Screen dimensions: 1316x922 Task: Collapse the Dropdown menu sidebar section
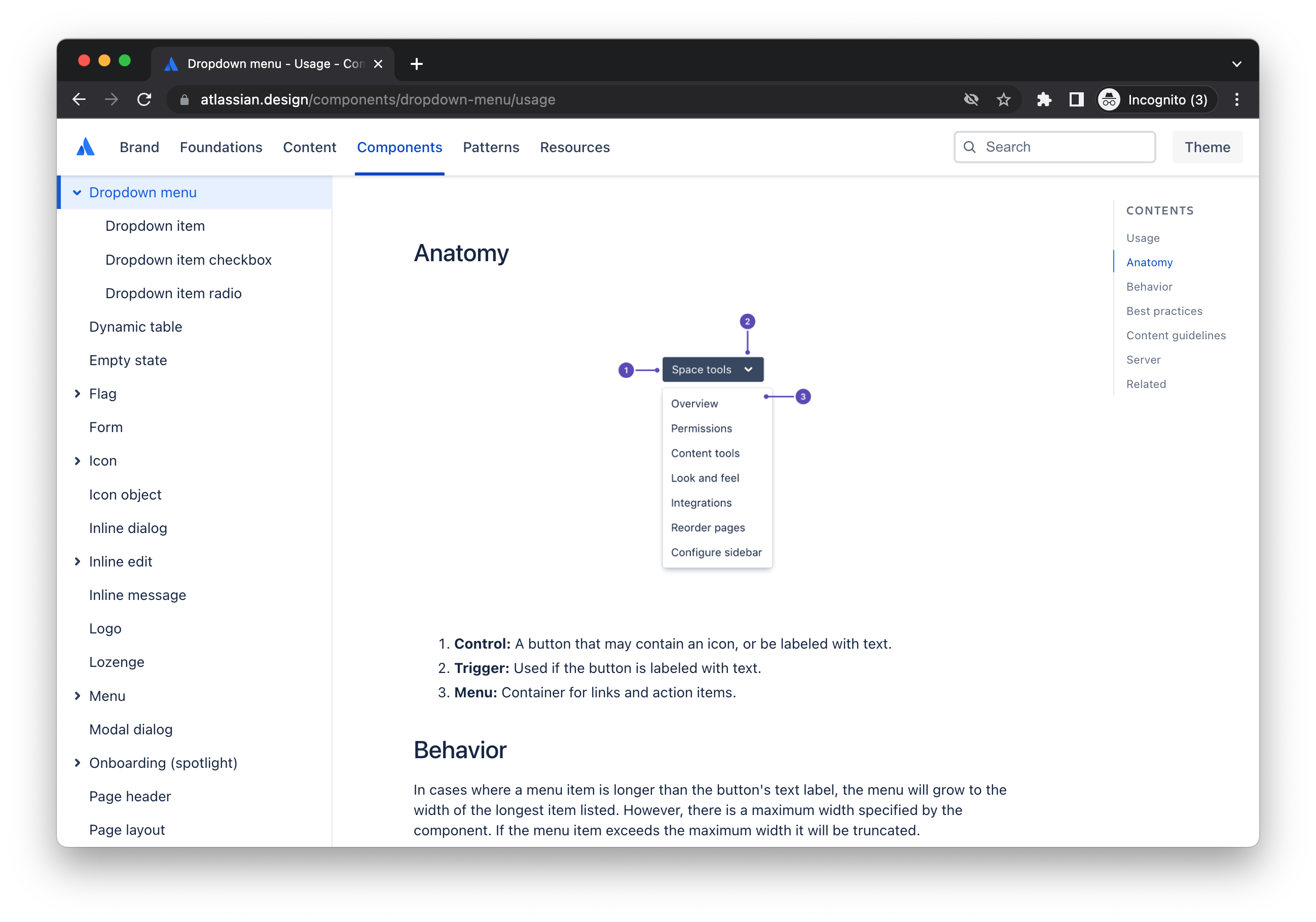tap(78, 193)
